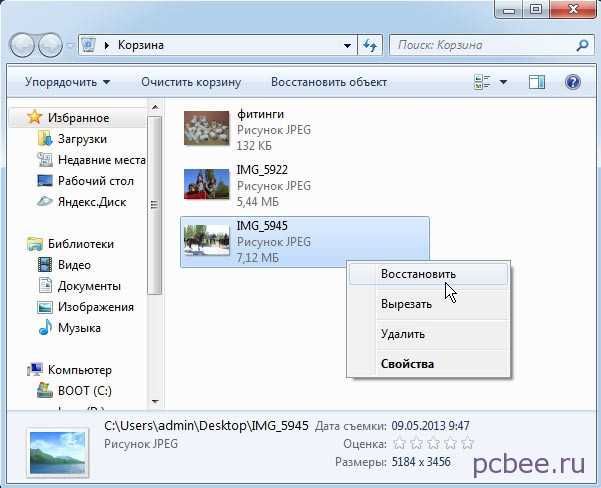
Task: Click the Back navigation arrow button
Action: (22, 45)
